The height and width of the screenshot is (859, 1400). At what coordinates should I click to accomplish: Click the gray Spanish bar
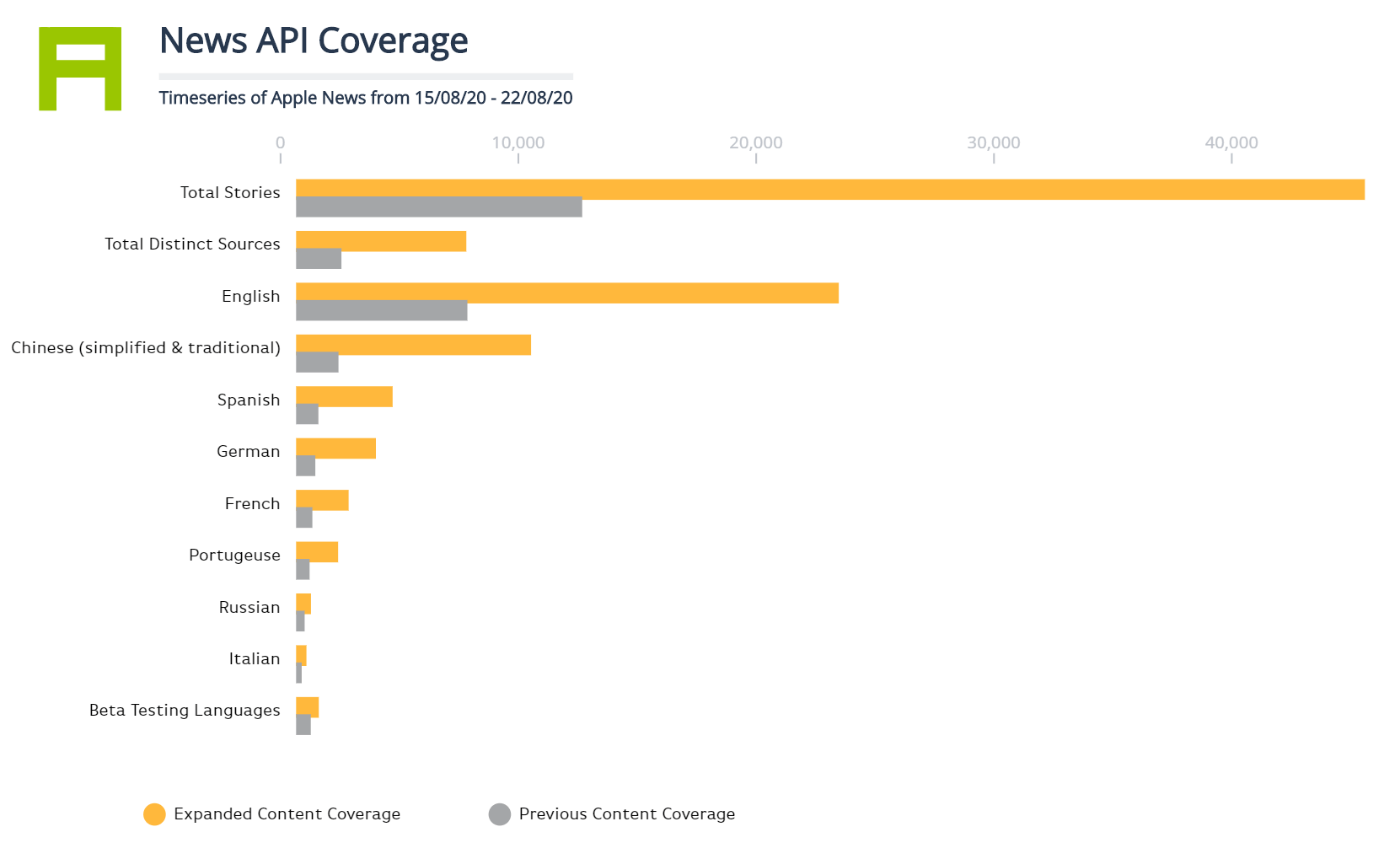307,414
